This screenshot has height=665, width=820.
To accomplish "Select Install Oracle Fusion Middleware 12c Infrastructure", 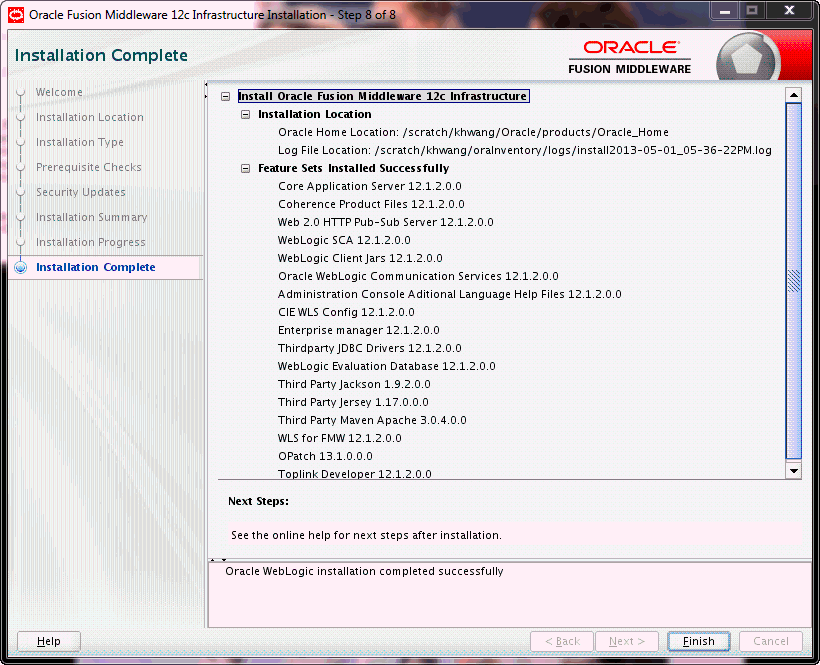I will pyautogui.click(x=383, y=96).
